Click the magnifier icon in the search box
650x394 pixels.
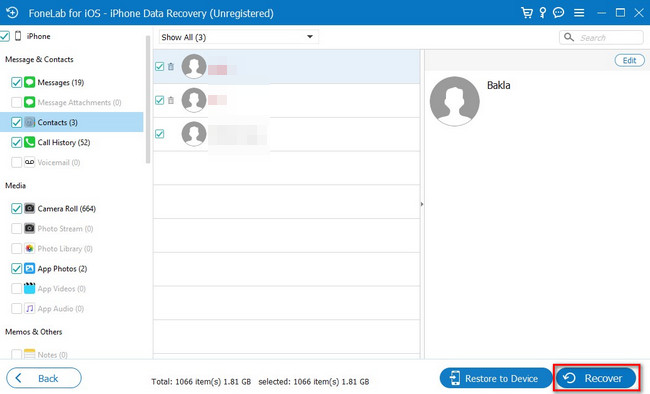[569, 37]
